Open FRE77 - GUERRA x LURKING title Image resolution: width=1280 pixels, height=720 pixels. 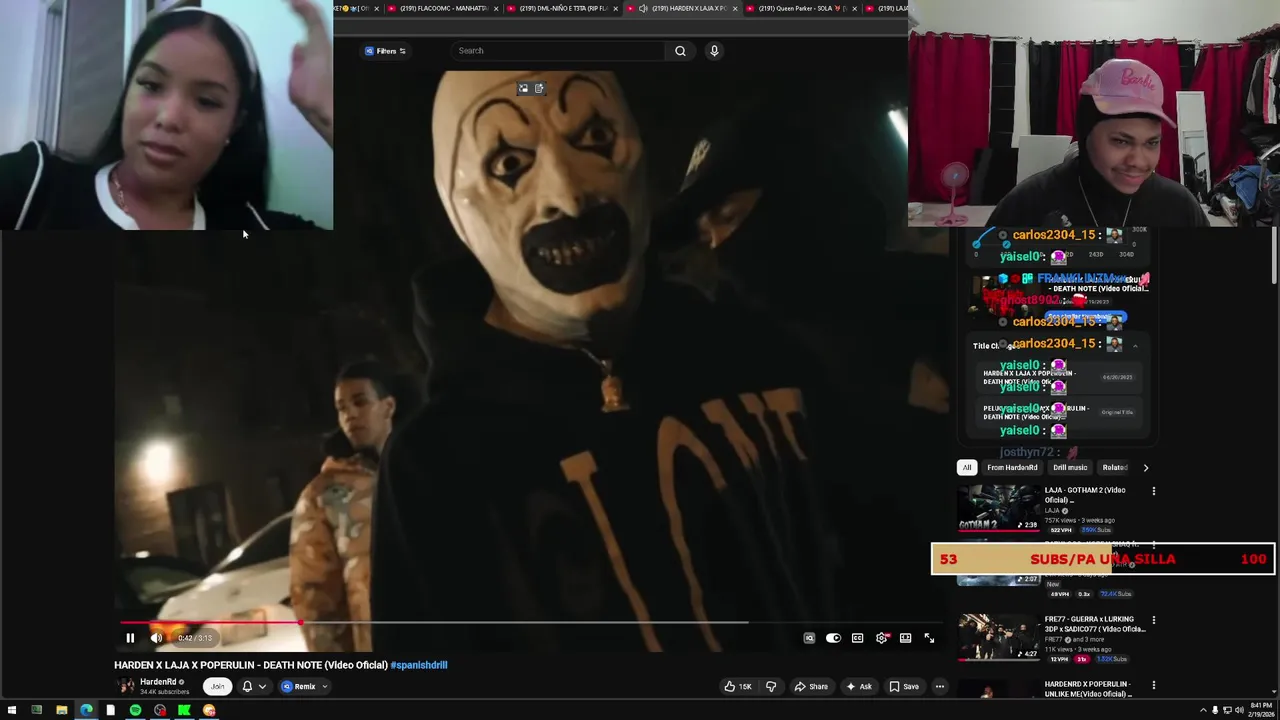[x=1094, y=624]
